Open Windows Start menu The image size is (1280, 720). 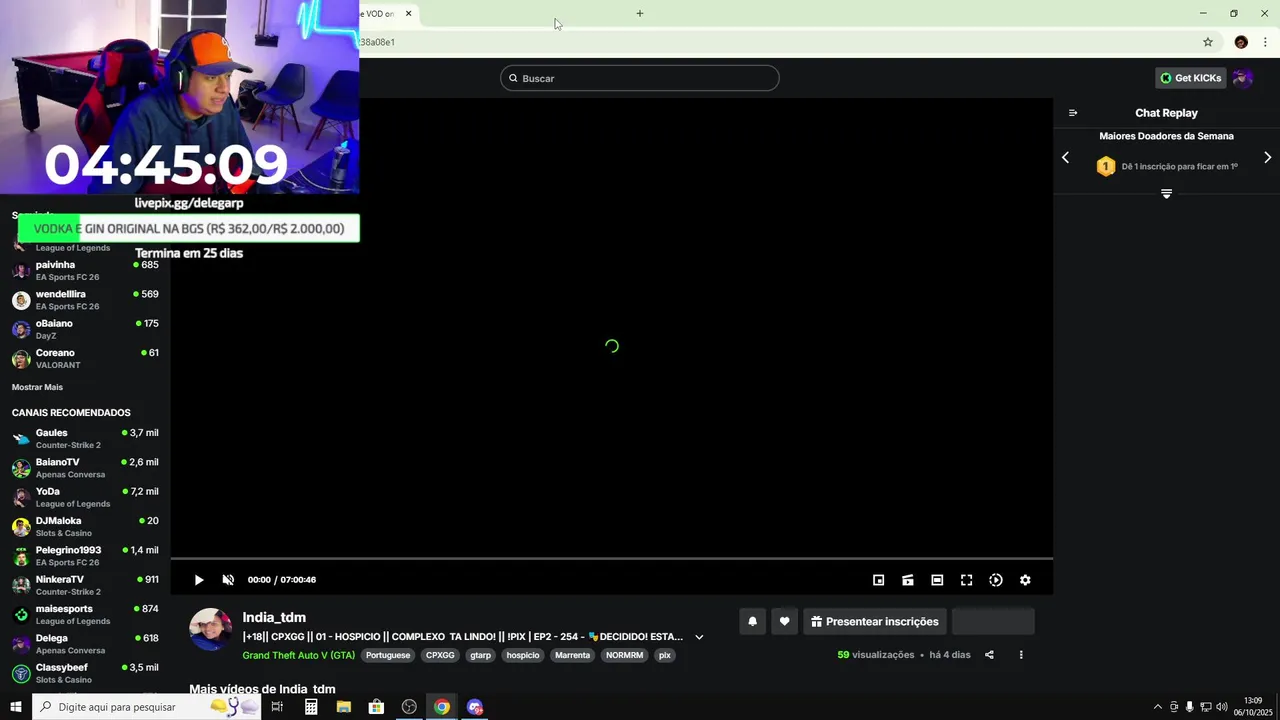[16, 707]
